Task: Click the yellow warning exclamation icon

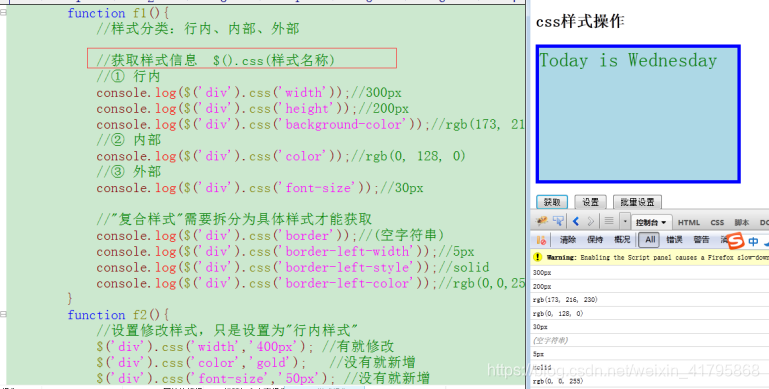Action: 538,257
